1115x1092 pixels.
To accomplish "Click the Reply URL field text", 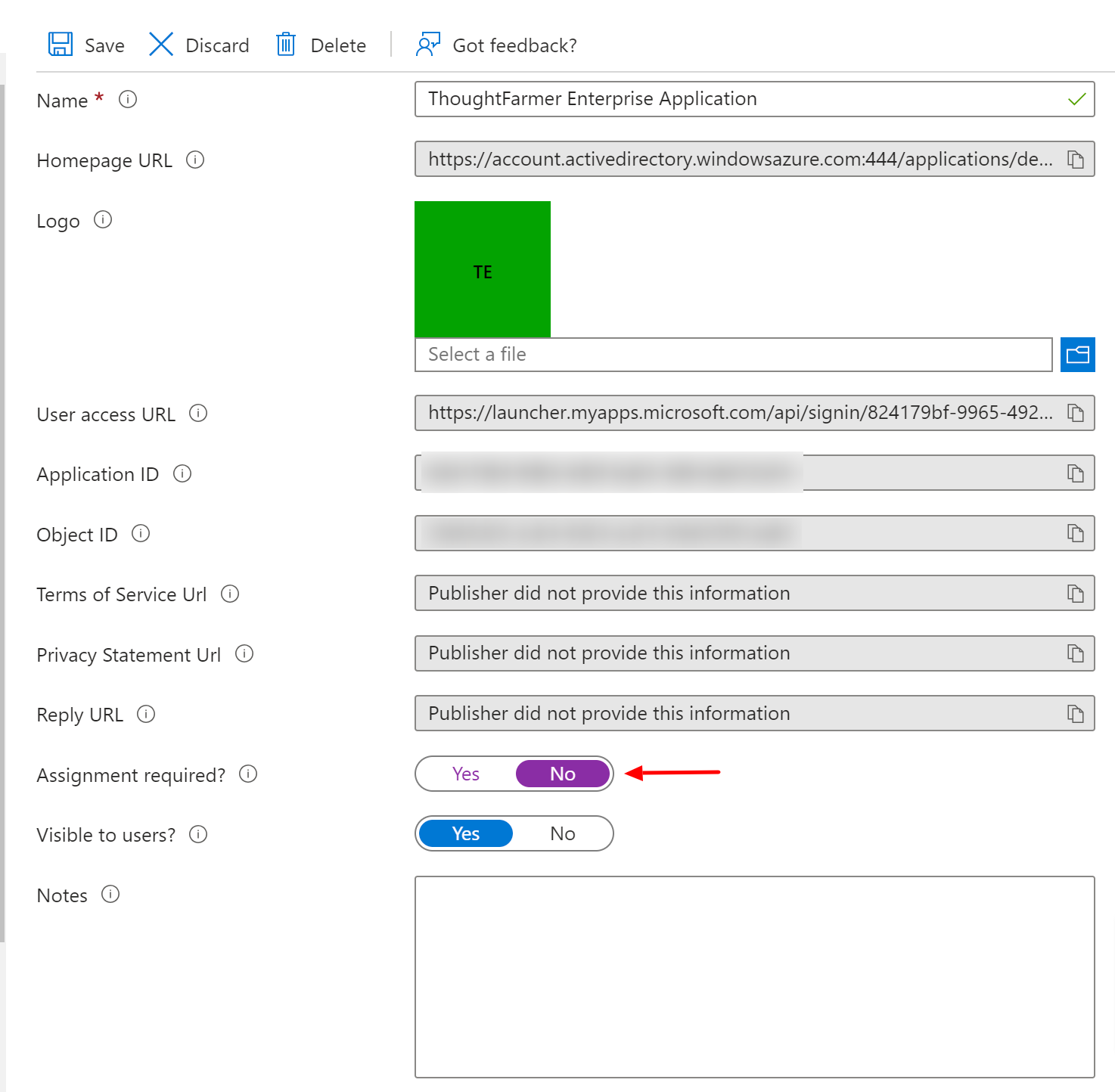I will pos(609,714).
